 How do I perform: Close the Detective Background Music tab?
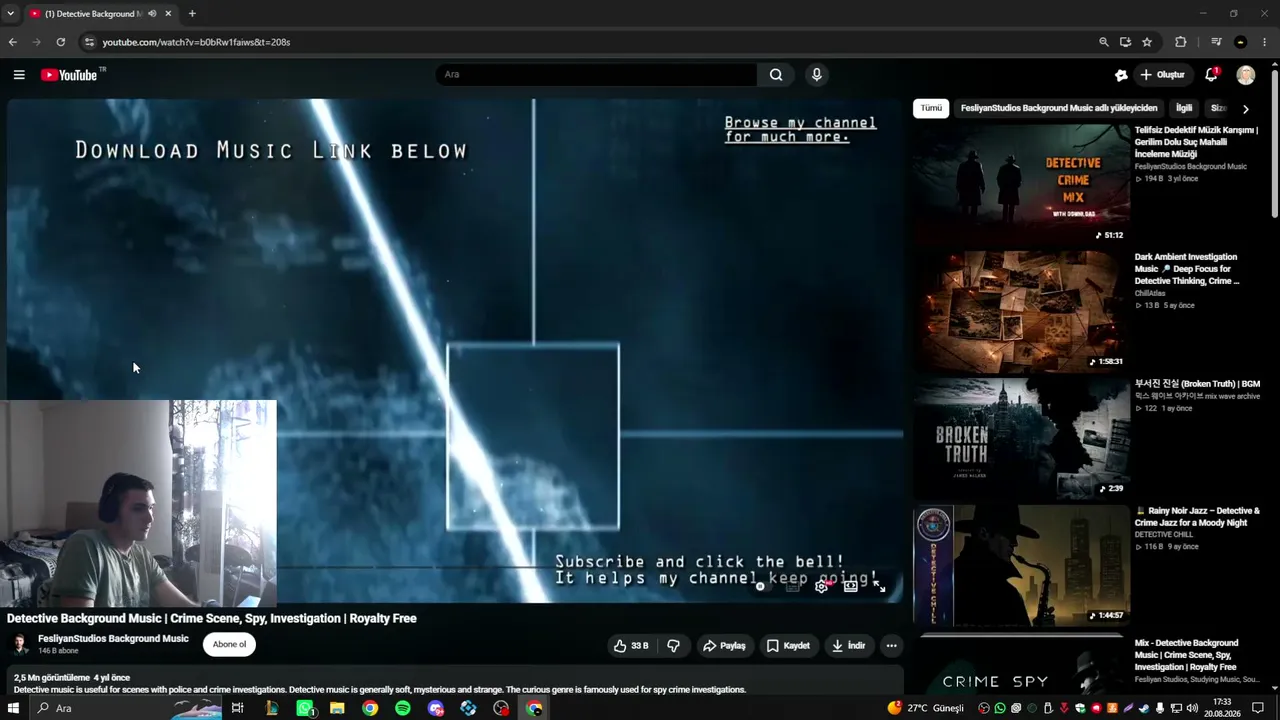point(168,14)
